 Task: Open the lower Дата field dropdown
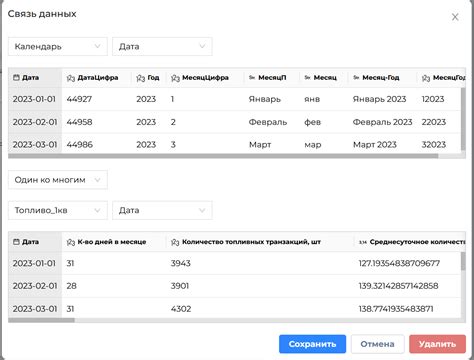coord(162,210)
